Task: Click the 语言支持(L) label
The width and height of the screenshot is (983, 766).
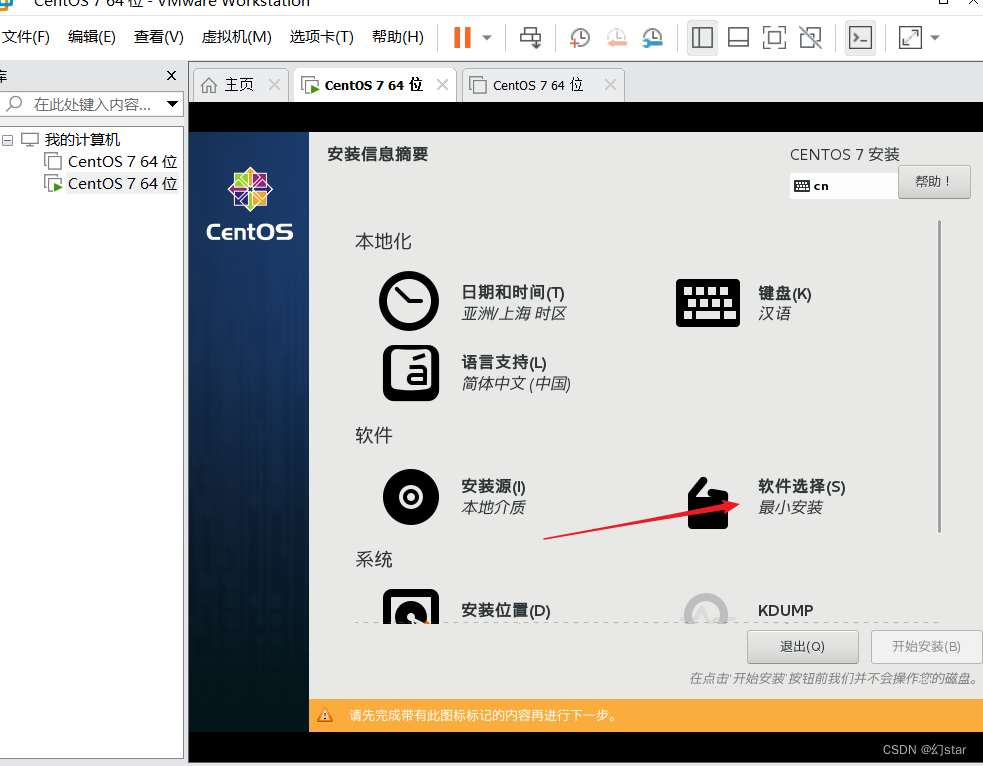Action: (504, 362)
